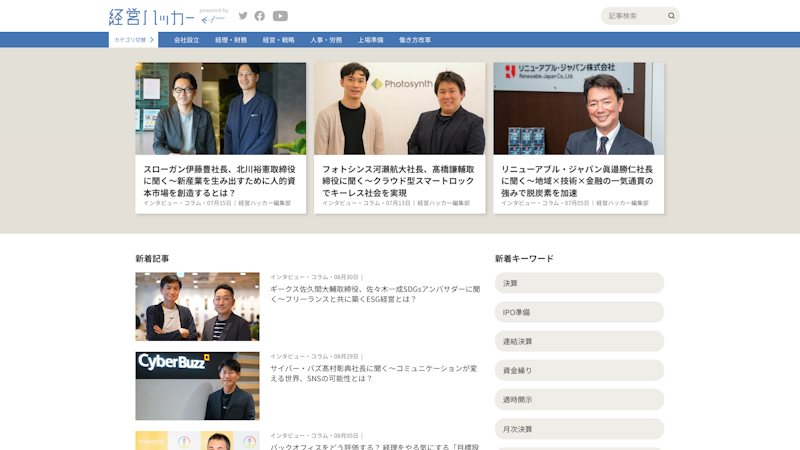The width and height of the screenshot is (800, 450).
Task: Open the CyberBuzz article thumbnail
Action: (x=197, y=386)
